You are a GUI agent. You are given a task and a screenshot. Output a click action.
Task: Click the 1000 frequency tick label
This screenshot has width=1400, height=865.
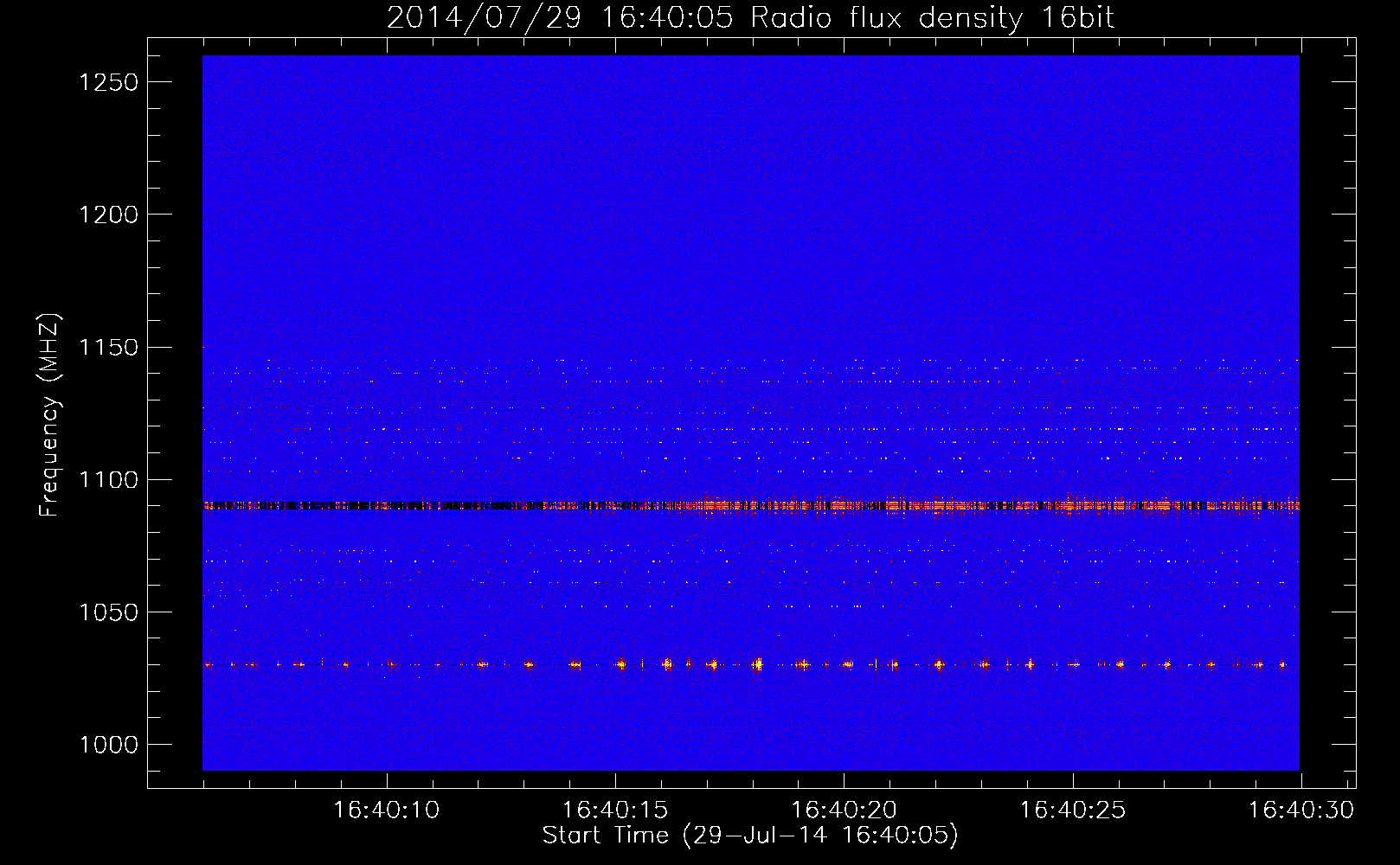click(108, 745)
